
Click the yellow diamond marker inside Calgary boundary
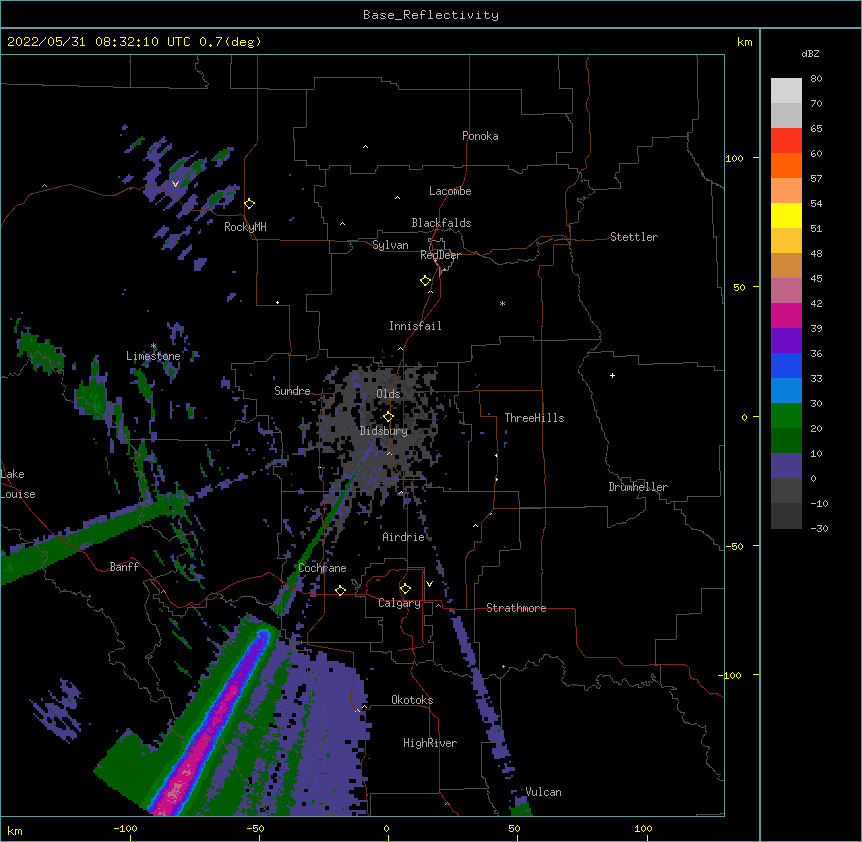pos(405,589)
